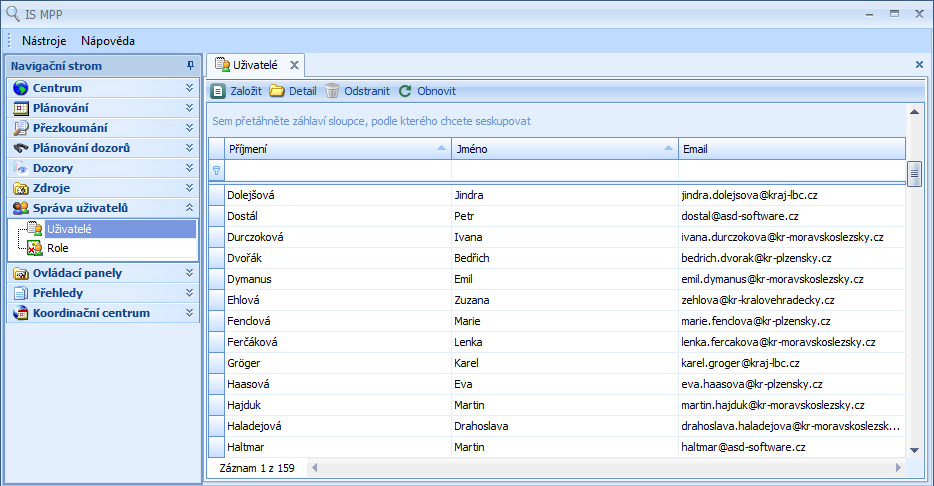Click email haltmar@asd-software.cz
This screenshot has height=486, width=934.
(x=743, y=447)
